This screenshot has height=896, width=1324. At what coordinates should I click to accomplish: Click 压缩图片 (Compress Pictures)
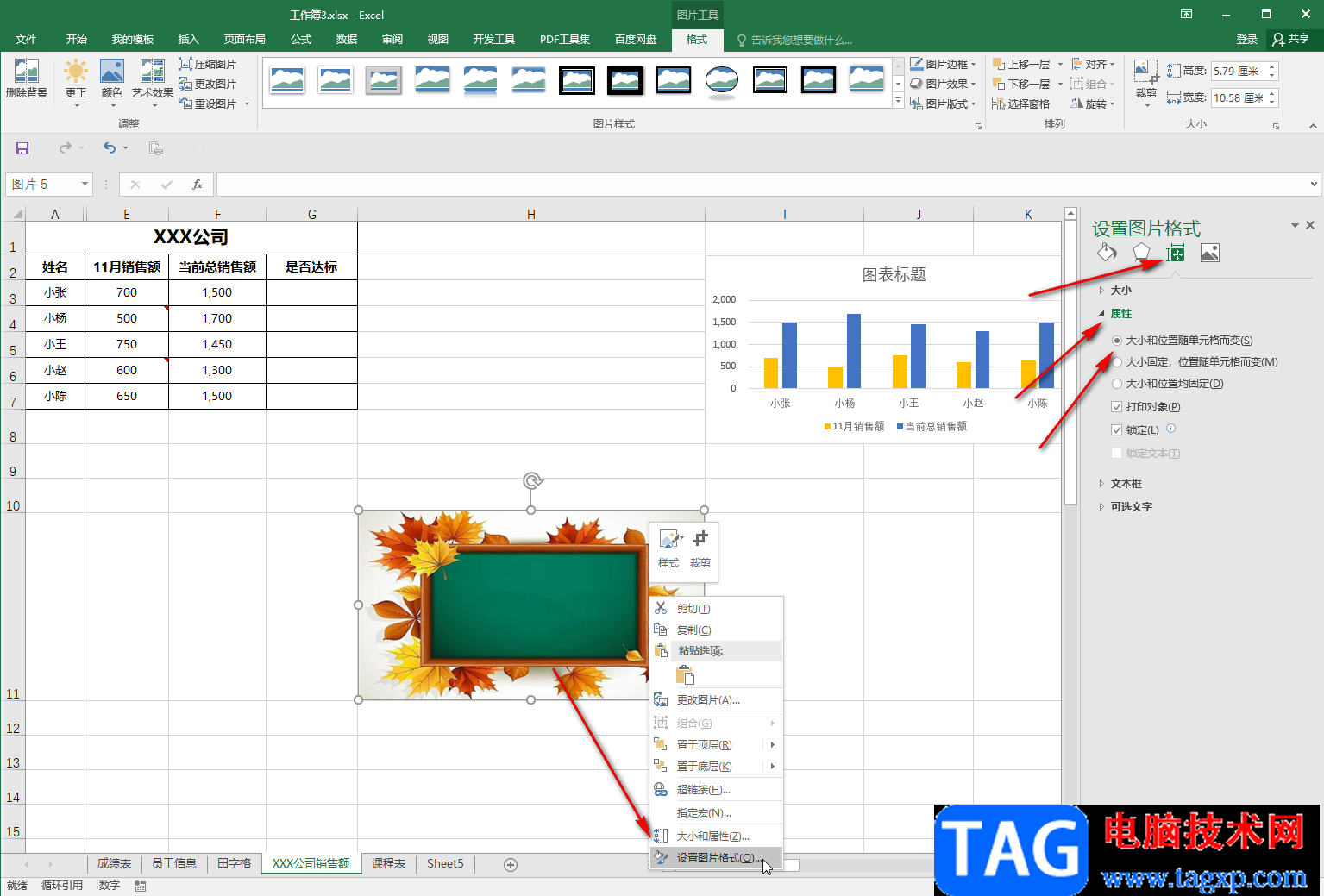[207, 64]
